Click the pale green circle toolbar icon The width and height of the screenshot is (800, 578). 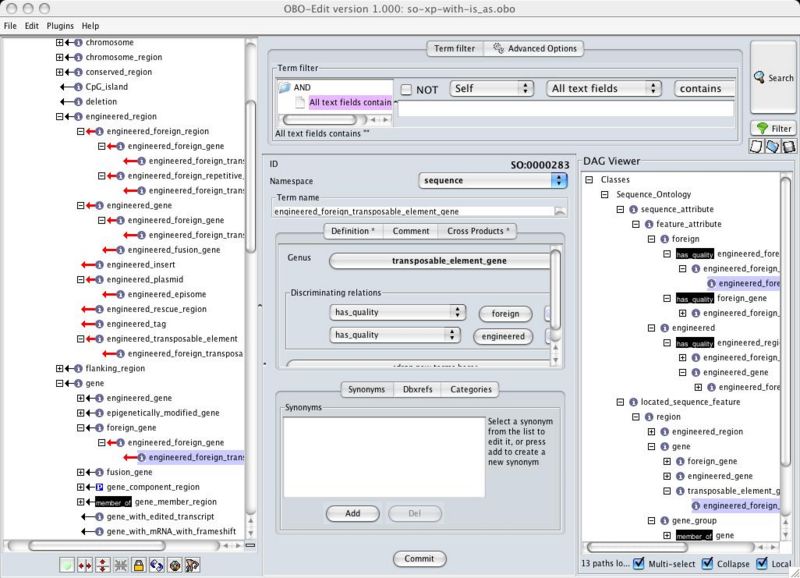point(66,565)
